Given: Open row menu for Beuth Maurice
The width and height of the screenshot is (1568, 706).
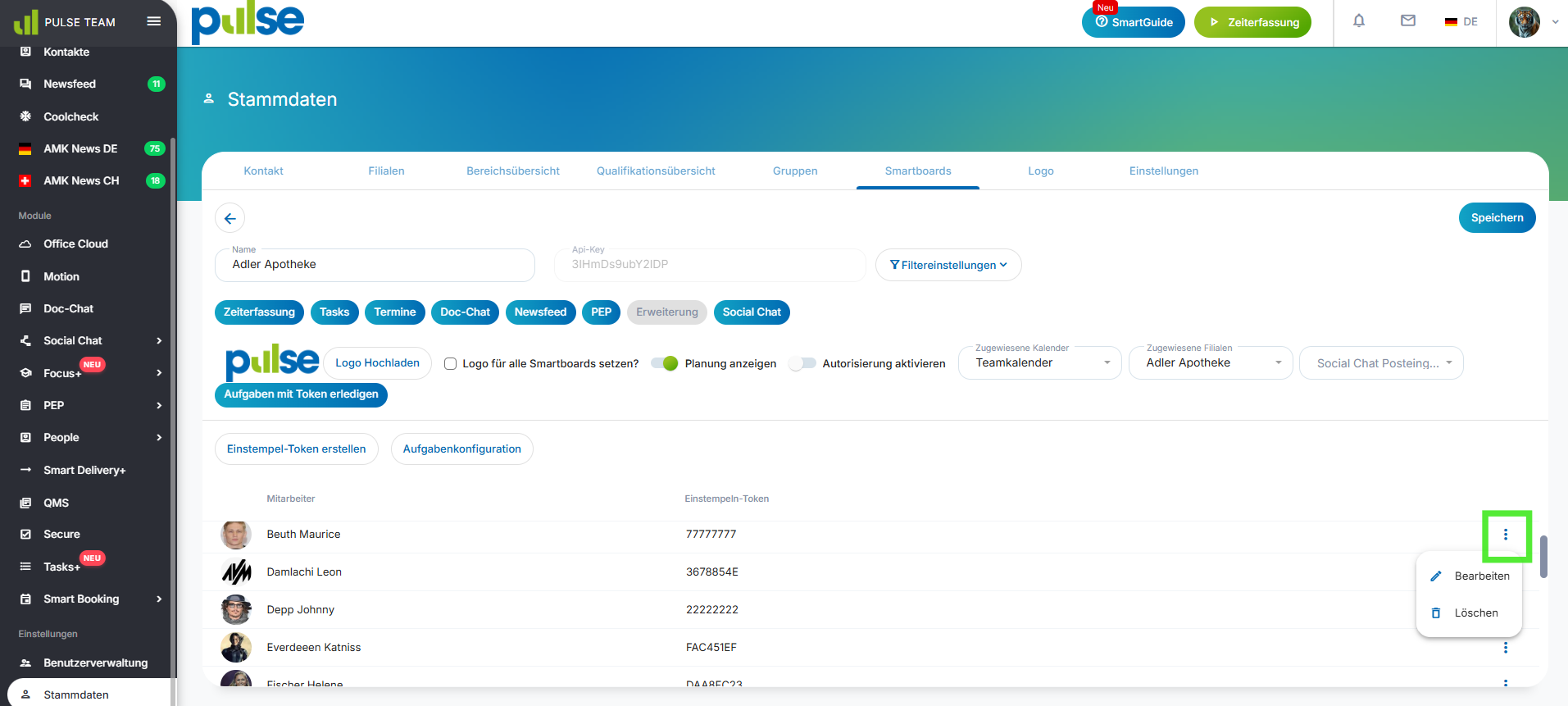Looking at the screenshot, I should tap(1506, 535).
